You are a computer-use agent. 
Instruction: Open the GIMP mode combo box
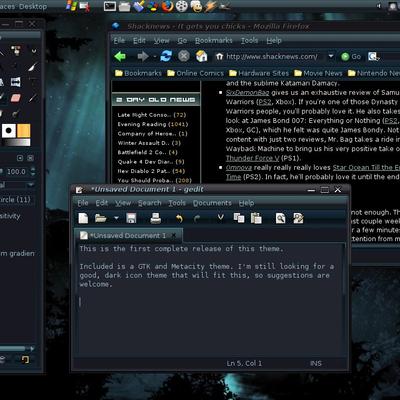(x=17, y=185)
